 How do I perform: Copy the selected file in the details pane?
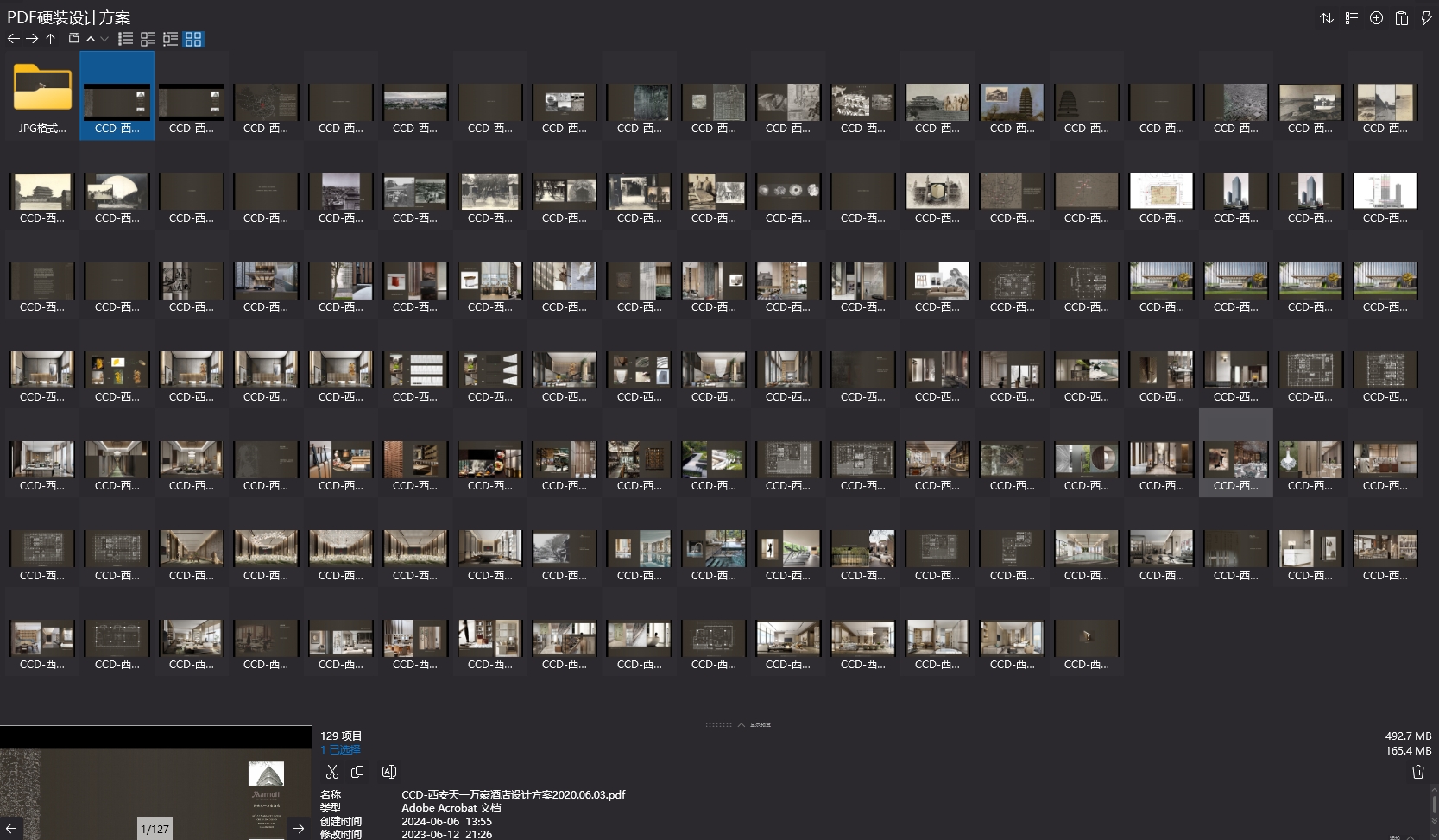point(358,772)
